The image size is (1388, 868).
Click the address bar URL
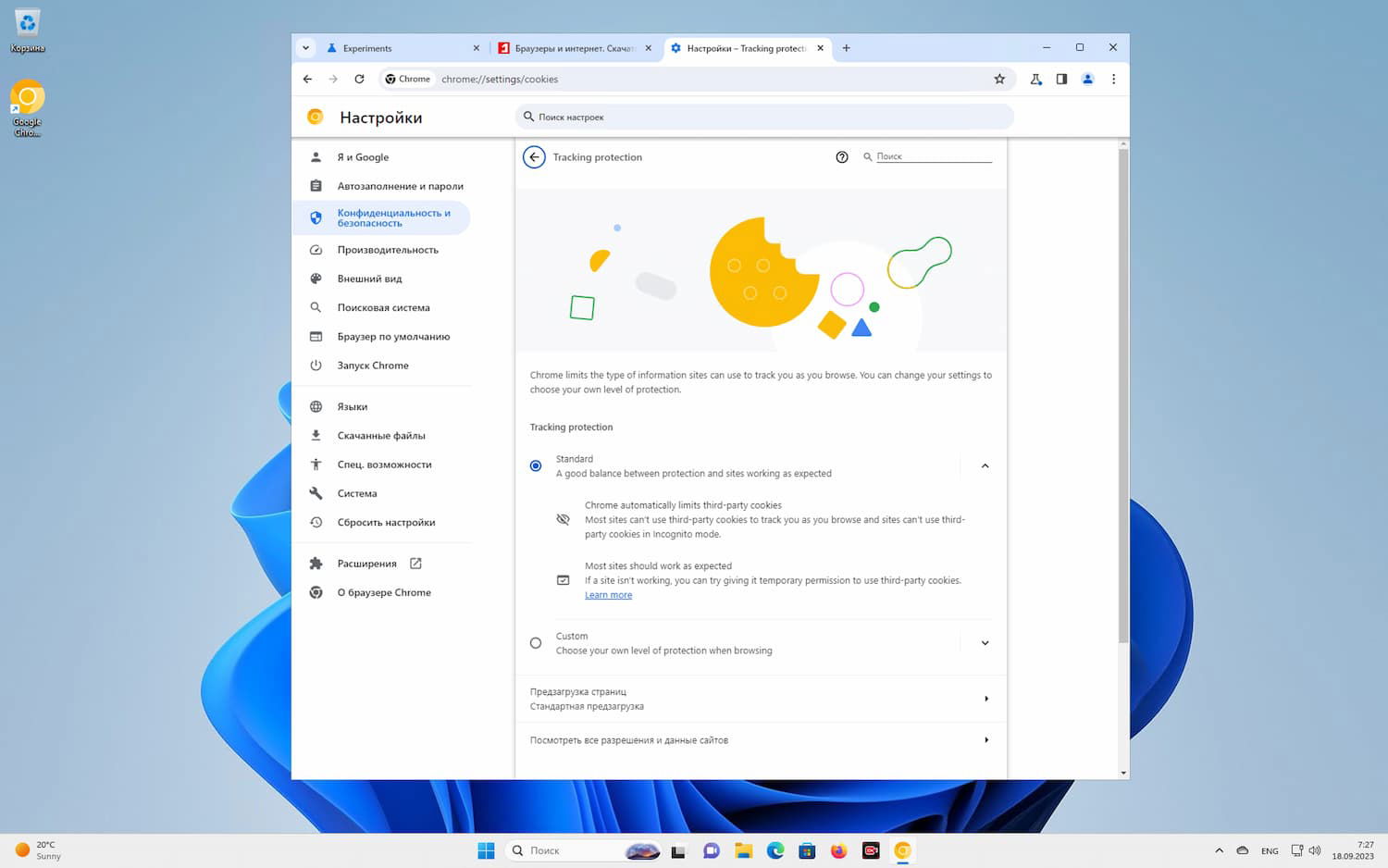pyautogui.click(x=500, y=80)
